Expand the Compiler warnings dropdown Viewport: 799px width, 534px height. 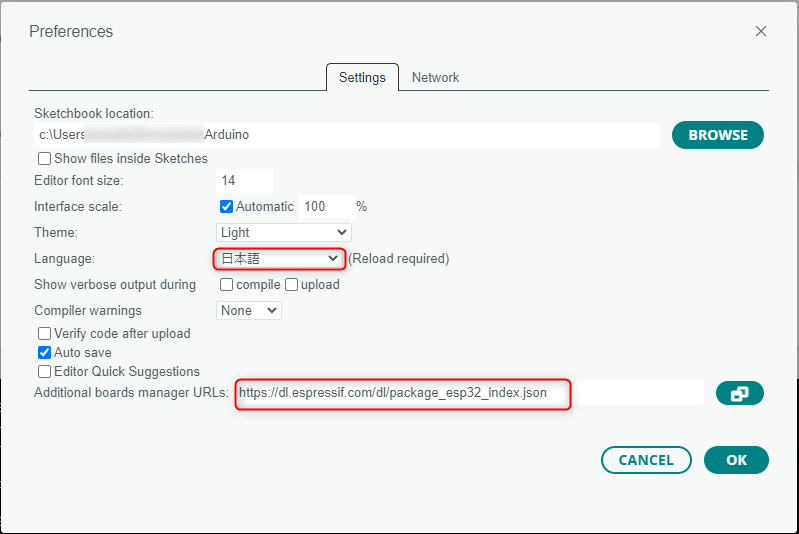(x=249, y=311)
